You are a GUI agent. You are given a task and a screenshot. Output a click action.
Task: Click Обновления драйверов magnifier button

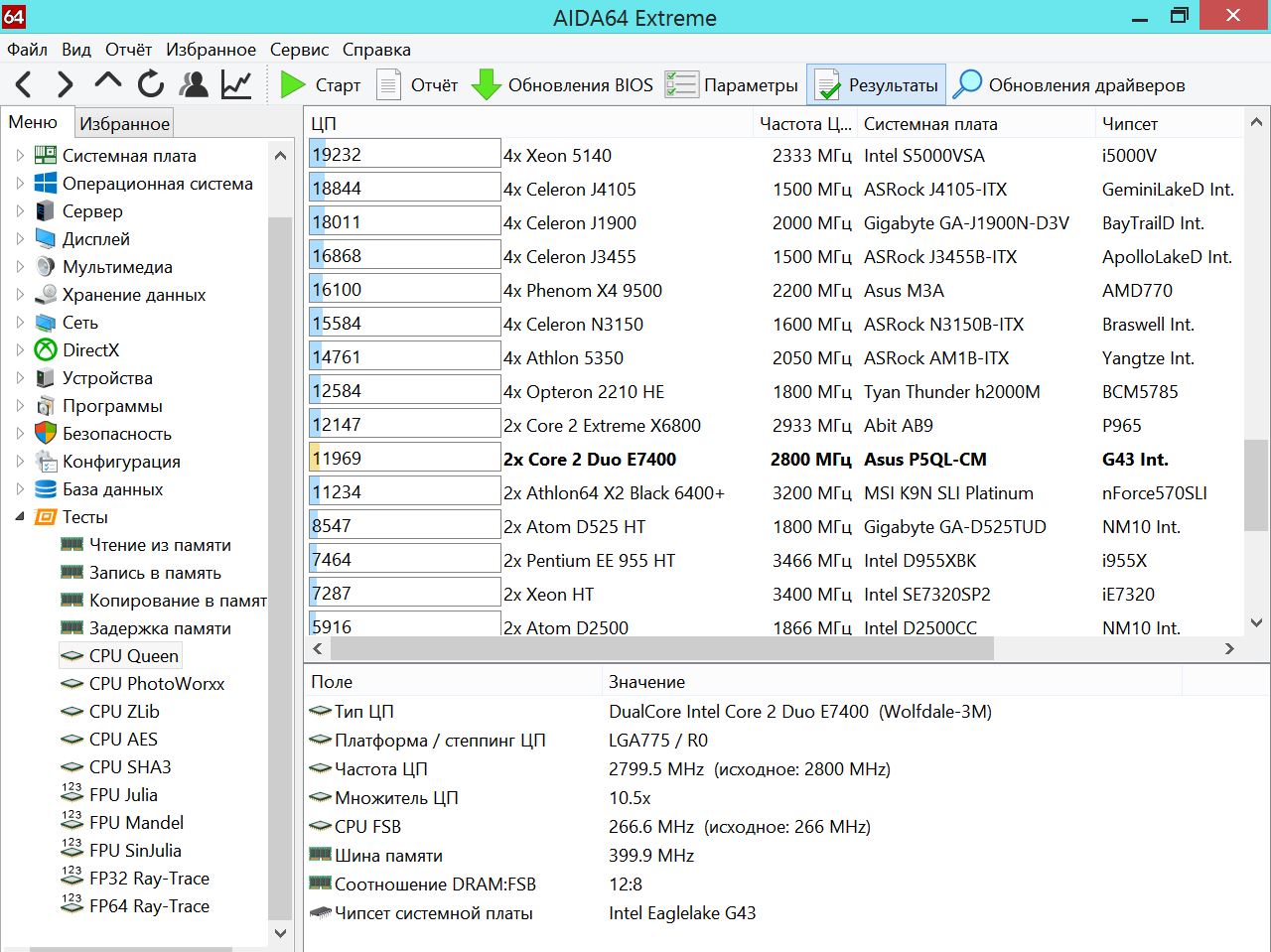(1068, 85)
